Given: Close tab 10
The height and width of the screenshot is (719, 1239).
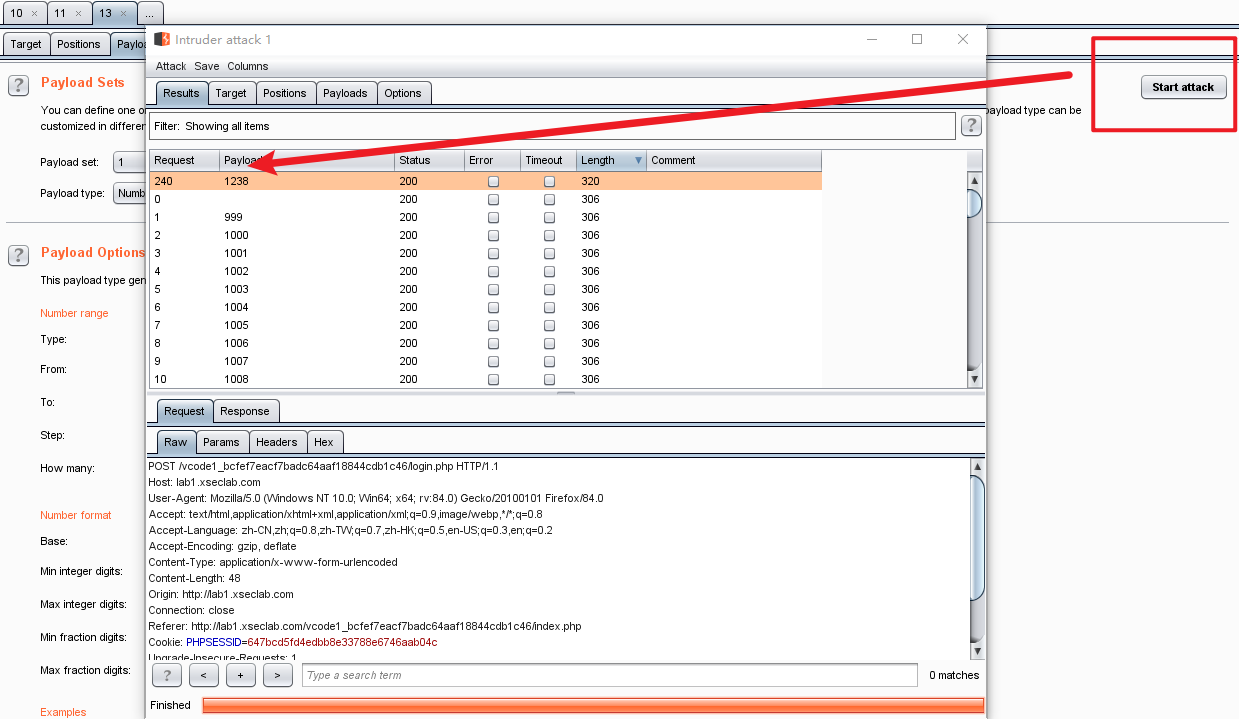Looking at the screenshot, I should 34,13.
